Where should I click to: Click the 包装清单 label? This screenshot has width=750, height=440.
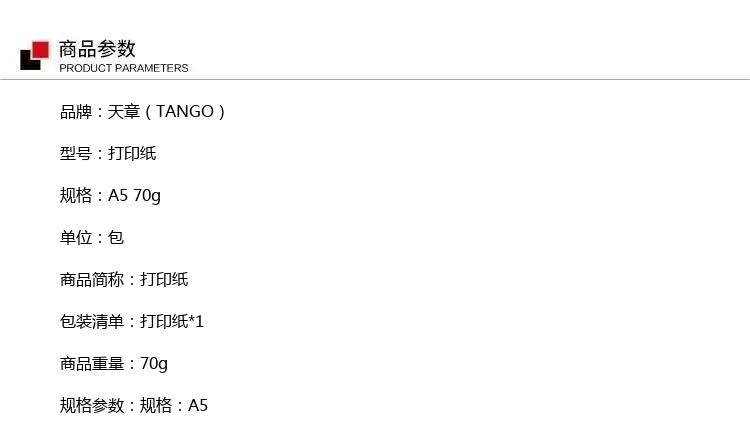(x=92, y=322)
